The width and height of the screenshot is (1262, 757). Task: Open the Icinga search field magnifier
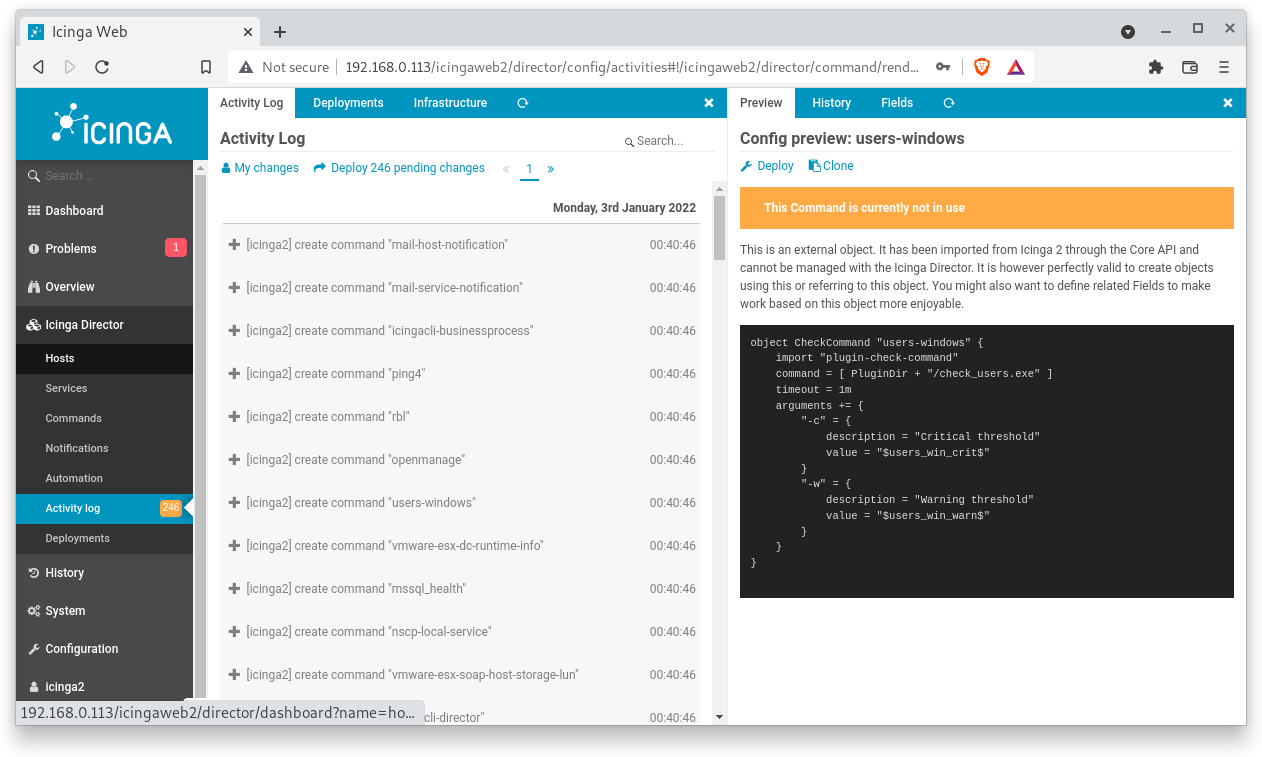pos(34,174)
